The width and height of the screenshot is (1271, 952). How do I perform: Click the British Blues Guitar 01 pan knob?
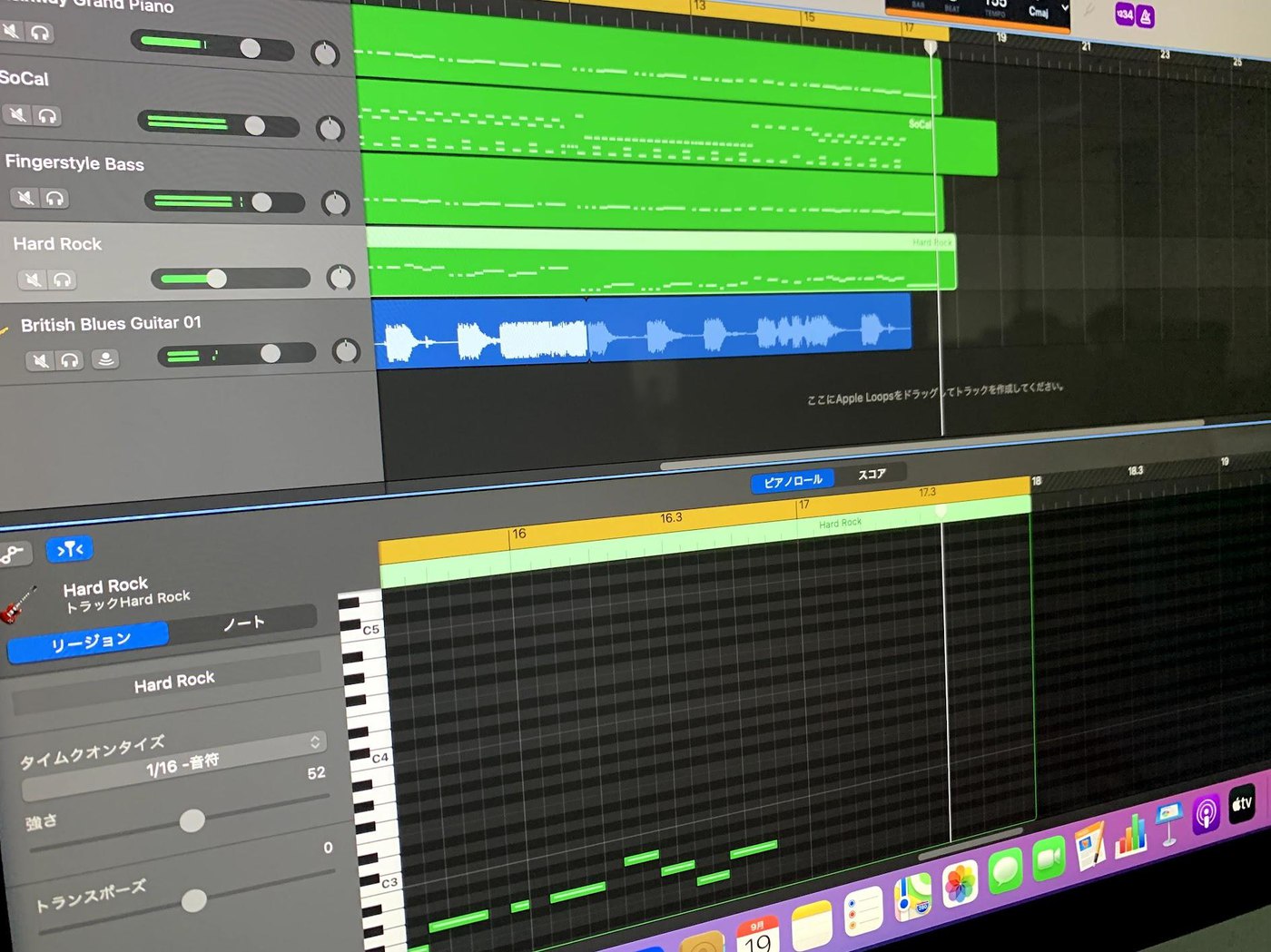tap(346, 351)
